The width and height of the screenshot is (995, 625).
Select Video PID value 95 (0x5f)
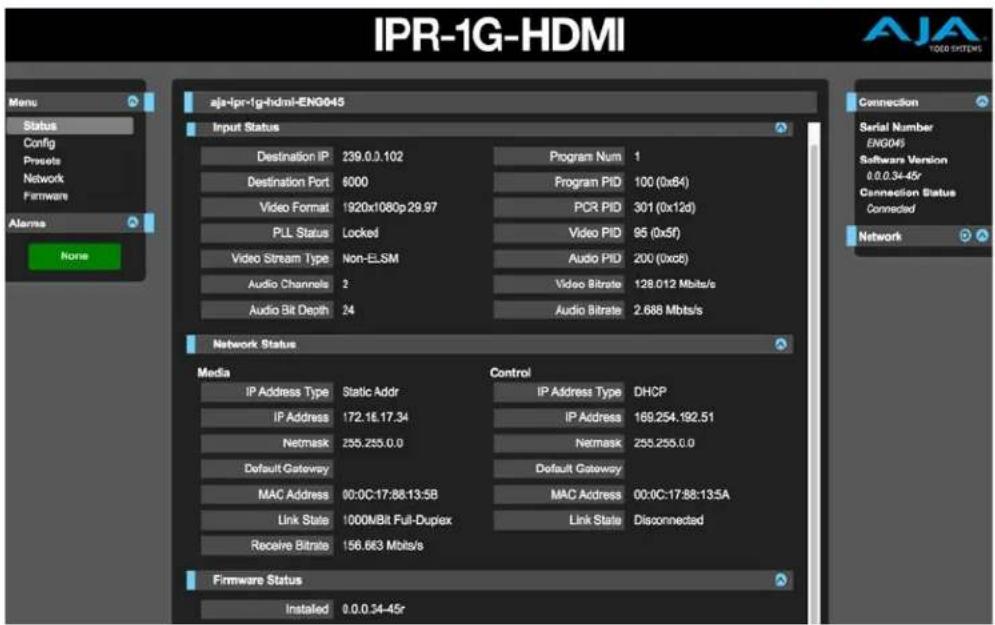[x=657, y=233]
